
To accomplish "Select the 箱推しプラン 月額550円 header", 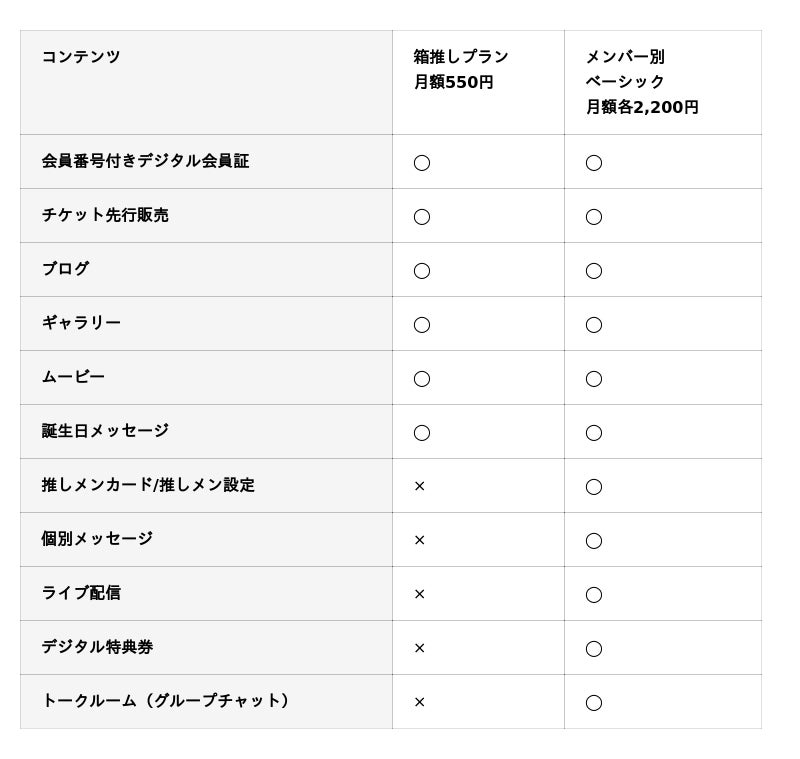I will [461, 69].
